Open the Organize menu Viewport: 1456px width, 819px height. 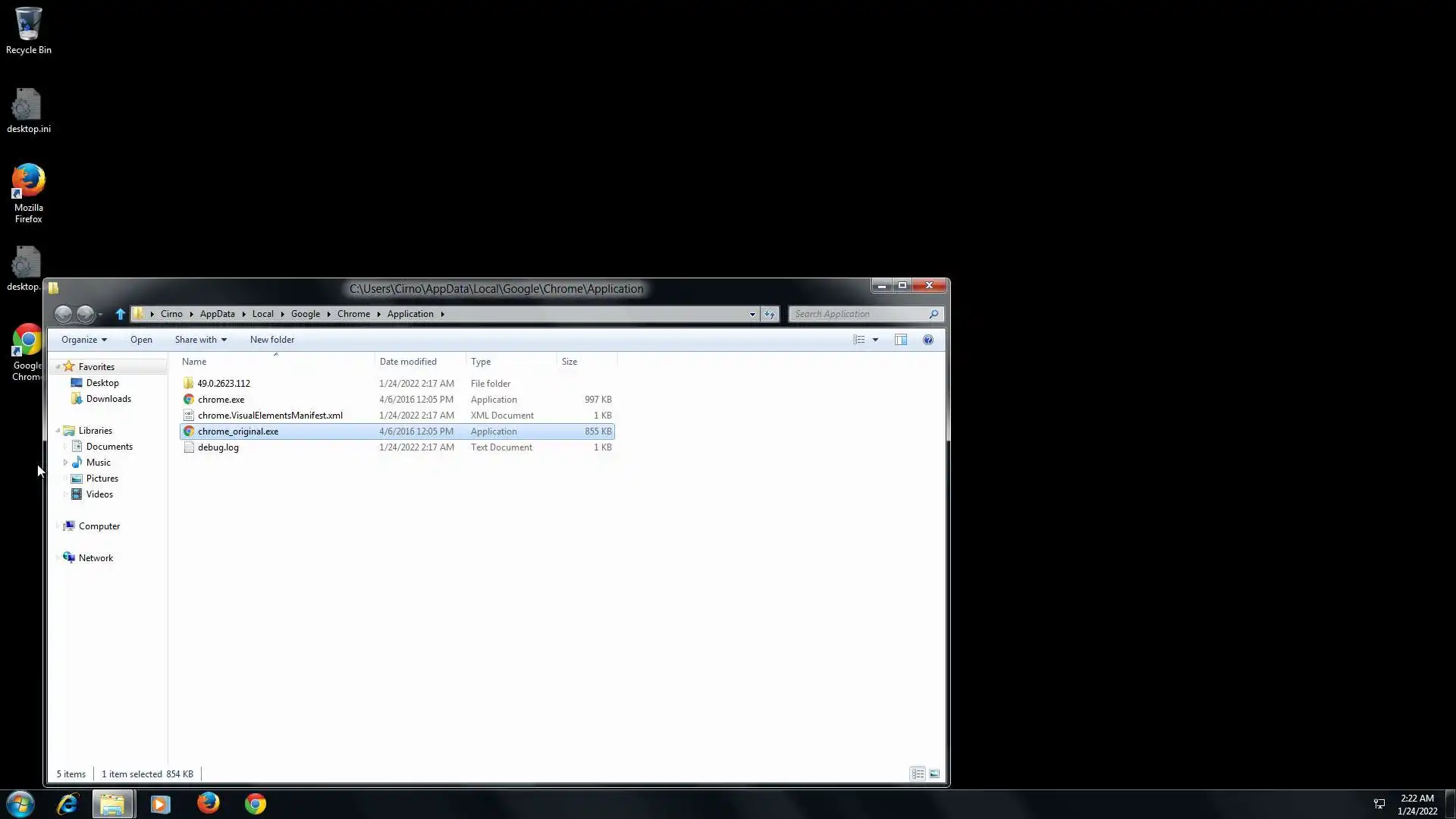83,340
